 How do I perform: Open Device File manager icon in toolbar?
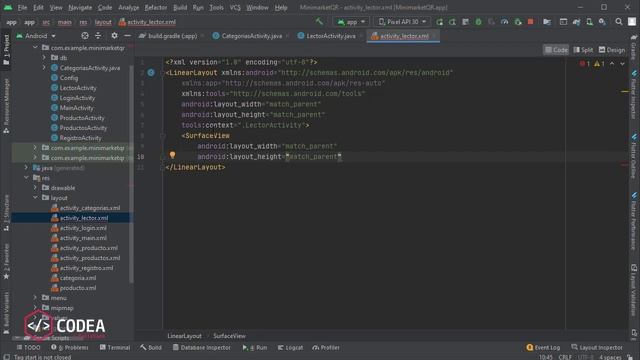pos(547,22)
